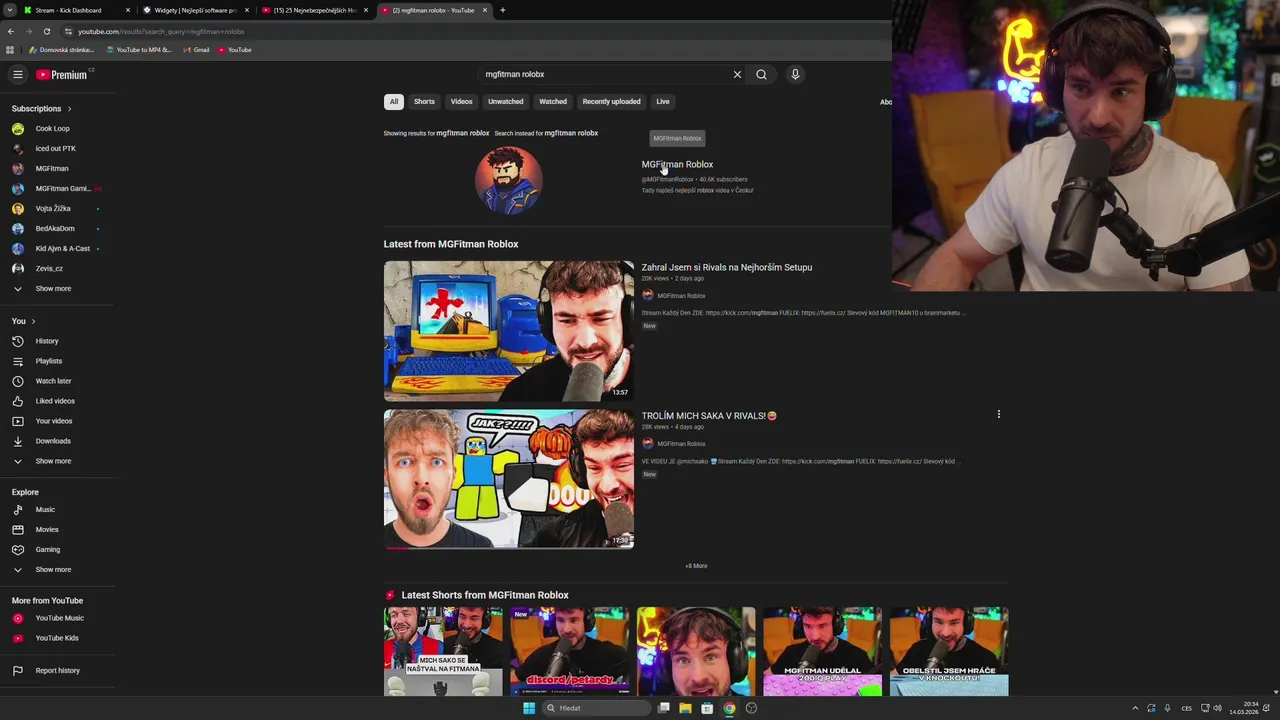1280x720 pixels.
Task: Select the Videos filter chip
Action: [x=461, y=101]
